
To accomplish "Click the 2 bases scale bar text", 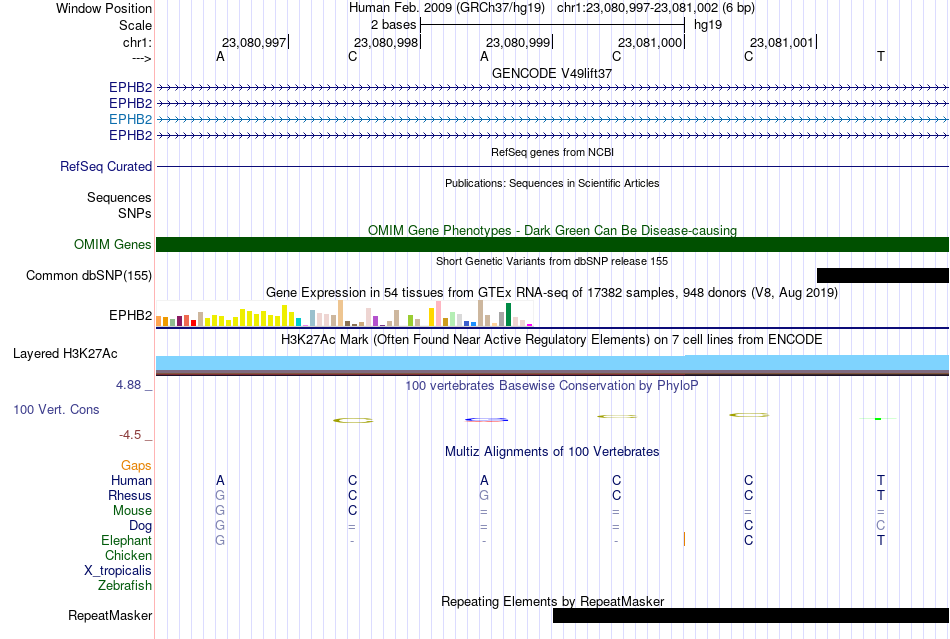I will (x=394, y=25).
